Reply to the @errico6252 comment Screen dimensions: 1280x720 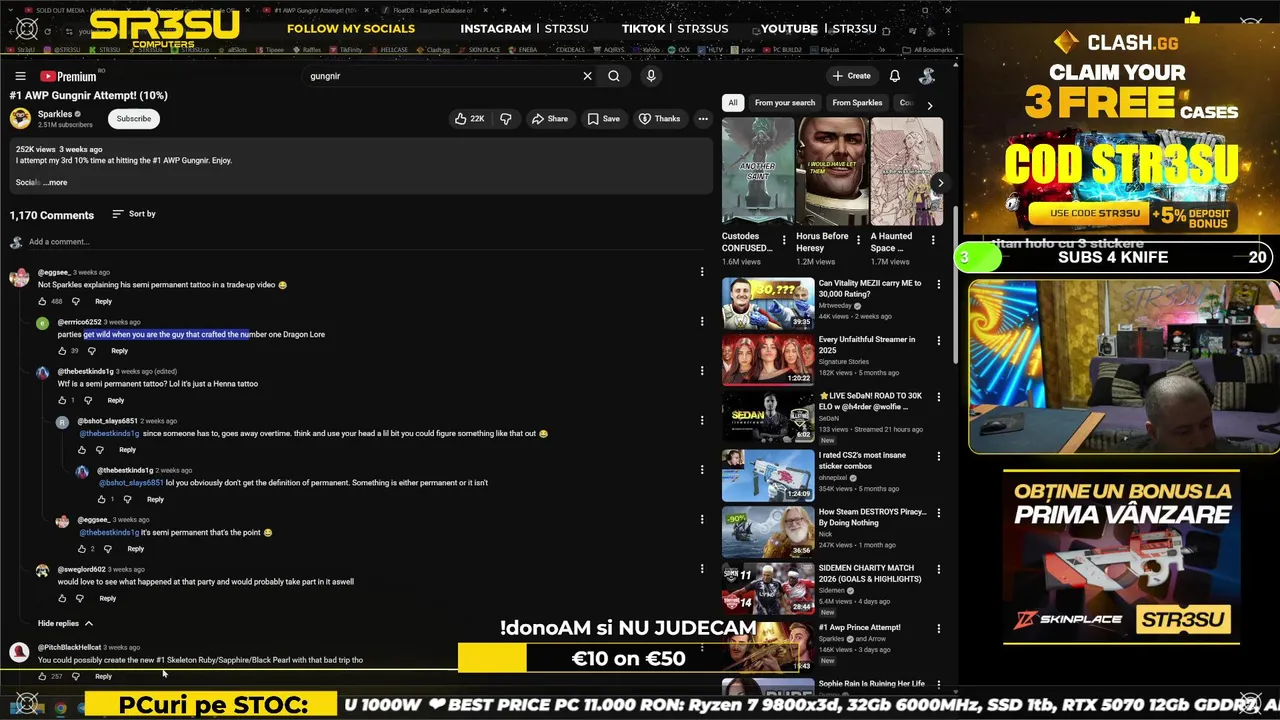(x=119, y=351)
